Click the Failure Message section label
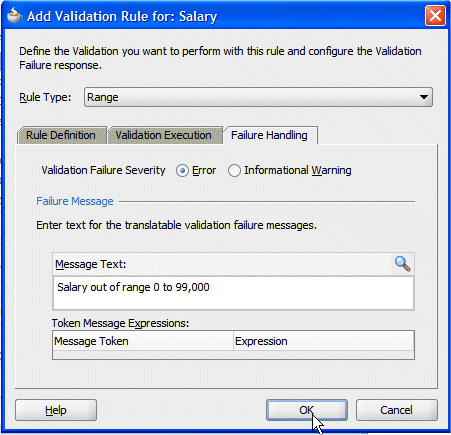This screenshot has width=451, height=435. point(75,201)
